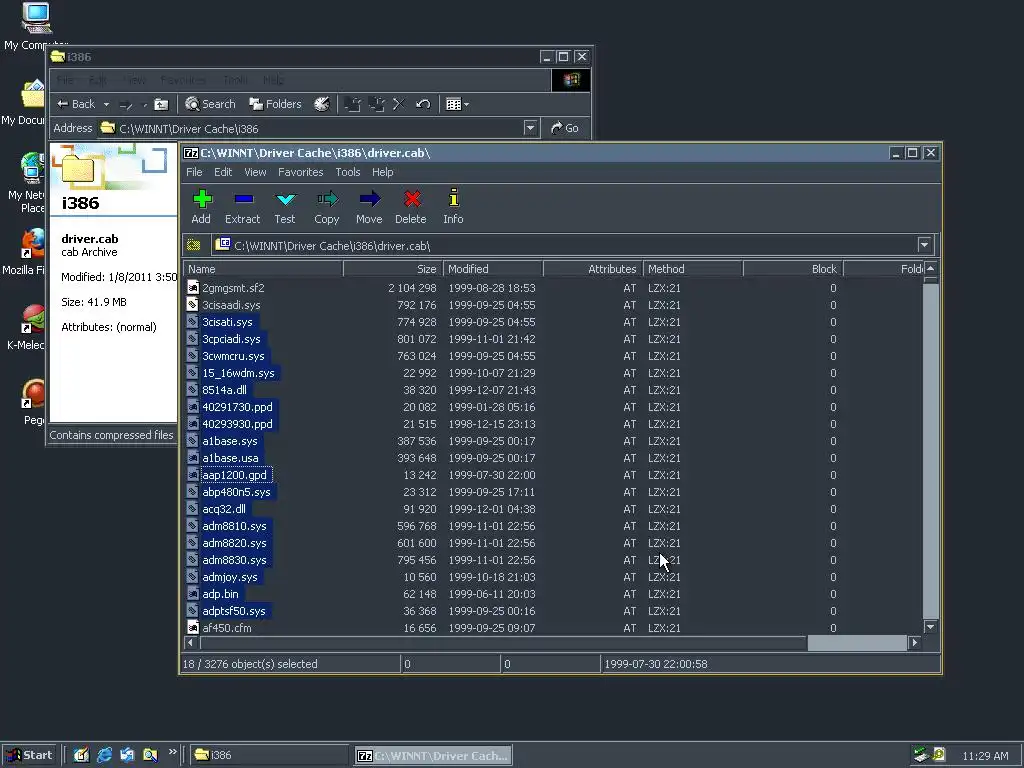1024x768 pixels.
Task: Select the file 3cisaadi.sys
Action: [x=231, y=305]
